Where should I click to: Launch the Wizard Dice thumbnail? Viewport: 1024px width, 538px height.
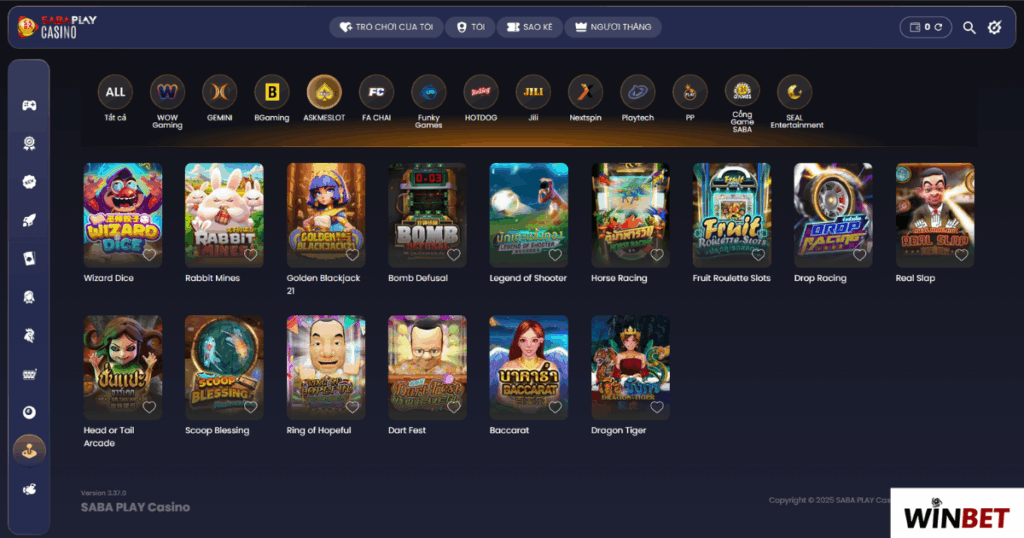(x=123, y=215)
